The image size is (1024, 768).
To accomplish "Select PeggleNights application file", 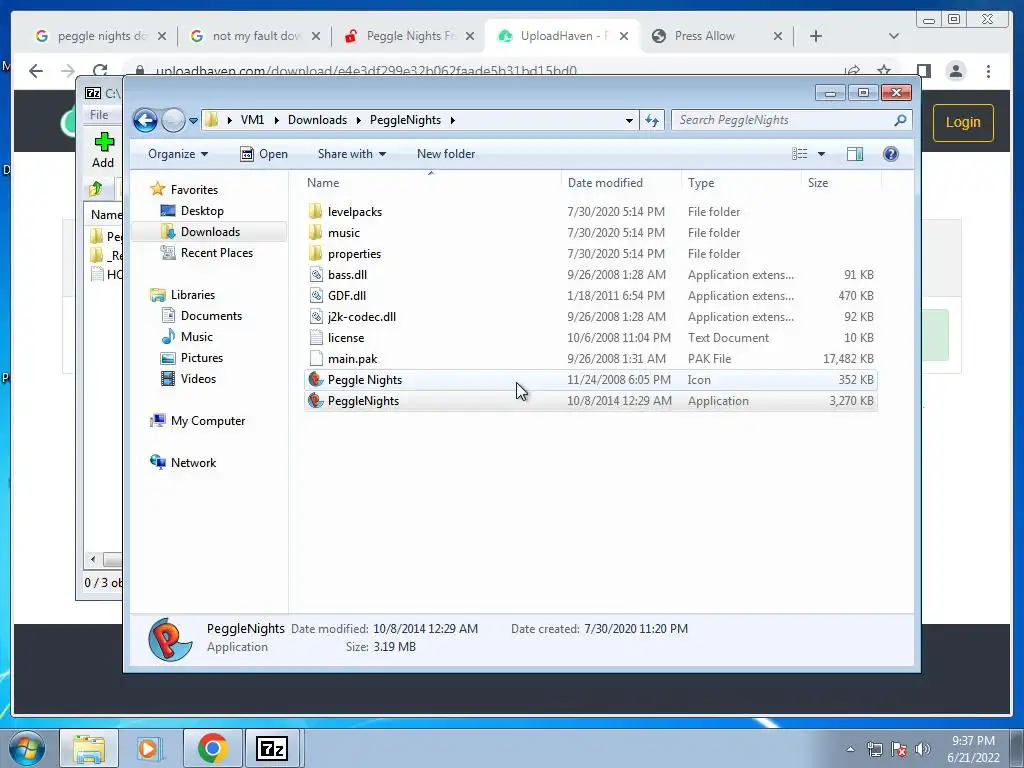I will (x=590, y=400).
